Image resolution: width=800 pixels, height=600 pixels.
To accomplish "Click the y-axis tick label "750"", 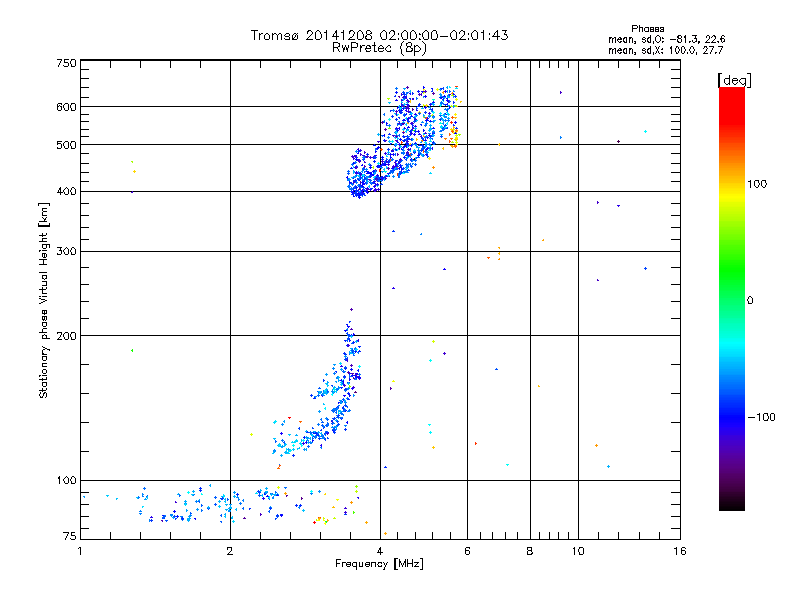I will pyautogui.click(x=66, y=63).
